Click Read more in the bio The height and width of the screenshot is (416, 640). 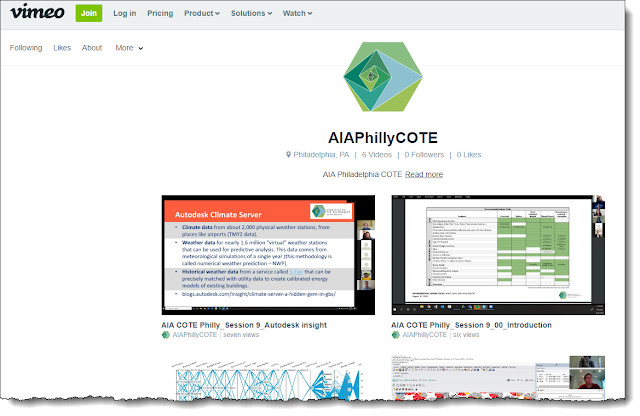[424, 174]
